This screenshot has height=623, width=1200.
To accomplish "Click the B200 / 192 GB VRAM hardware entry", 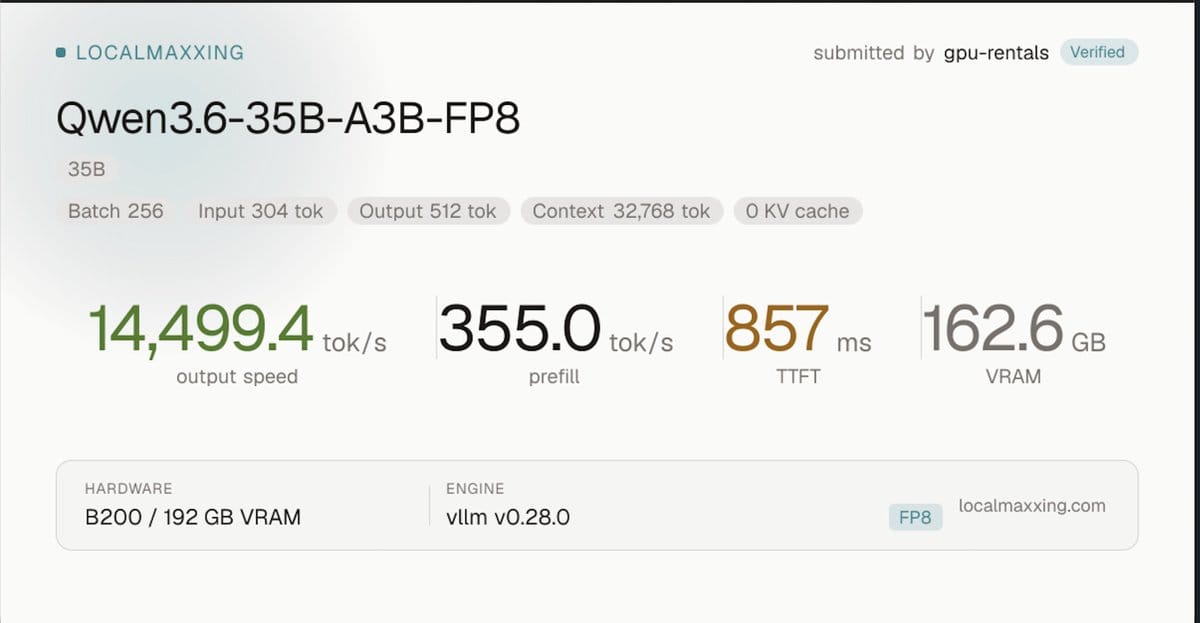I will coord(193,517).
